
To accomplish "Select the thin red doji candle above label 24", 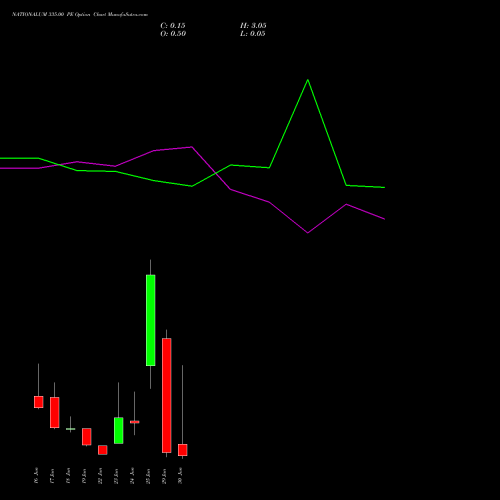I will pos(135,422).
